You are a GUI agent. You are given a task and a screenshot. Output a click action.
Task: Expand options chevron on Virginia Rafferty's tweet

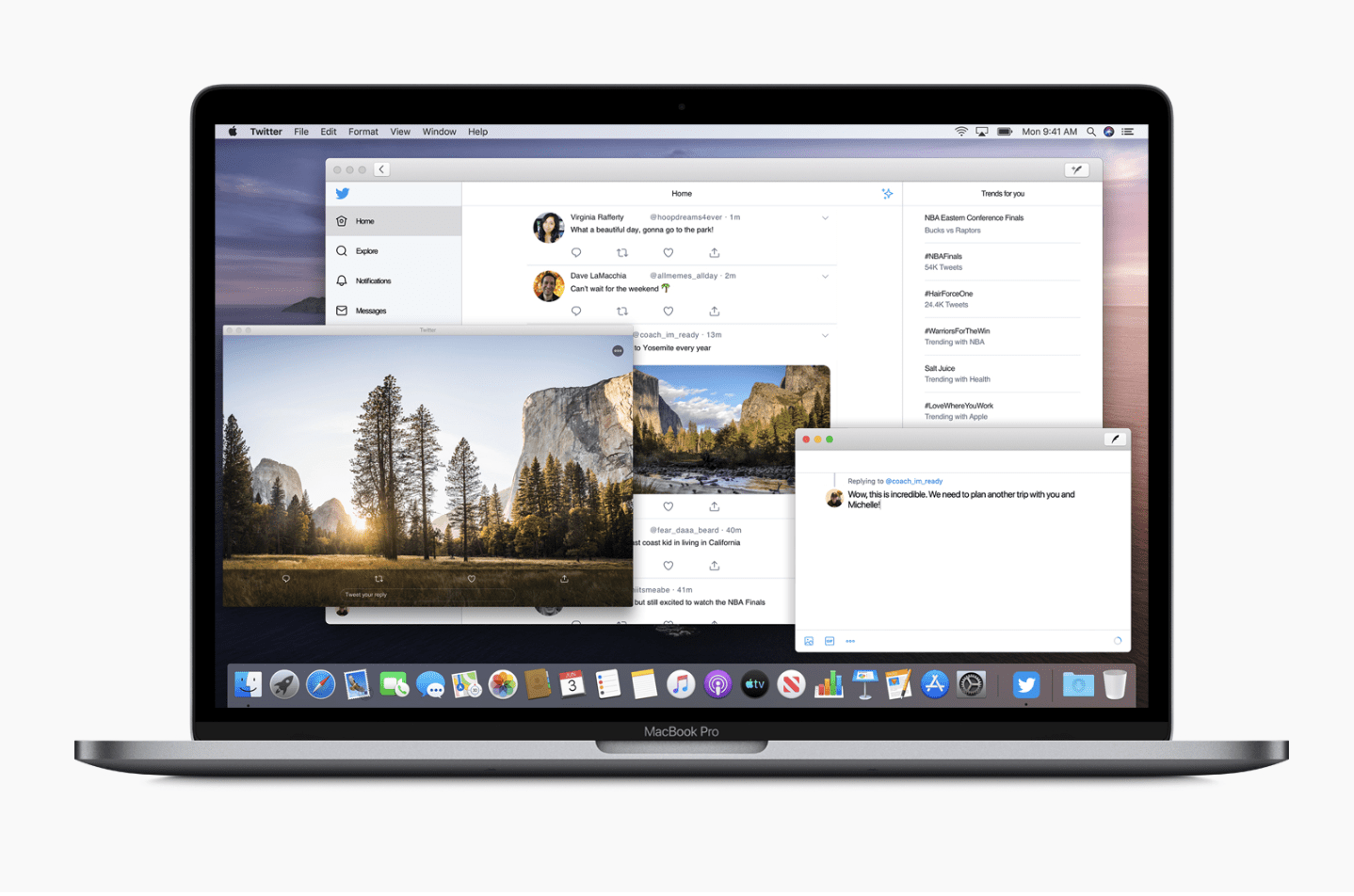point(825,218)
